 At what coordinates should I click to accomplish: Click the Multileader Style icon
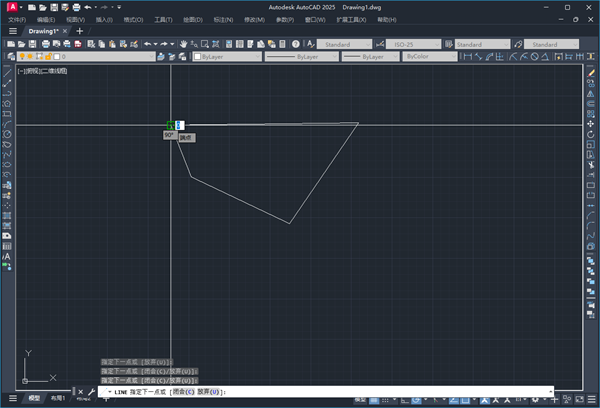518,44
